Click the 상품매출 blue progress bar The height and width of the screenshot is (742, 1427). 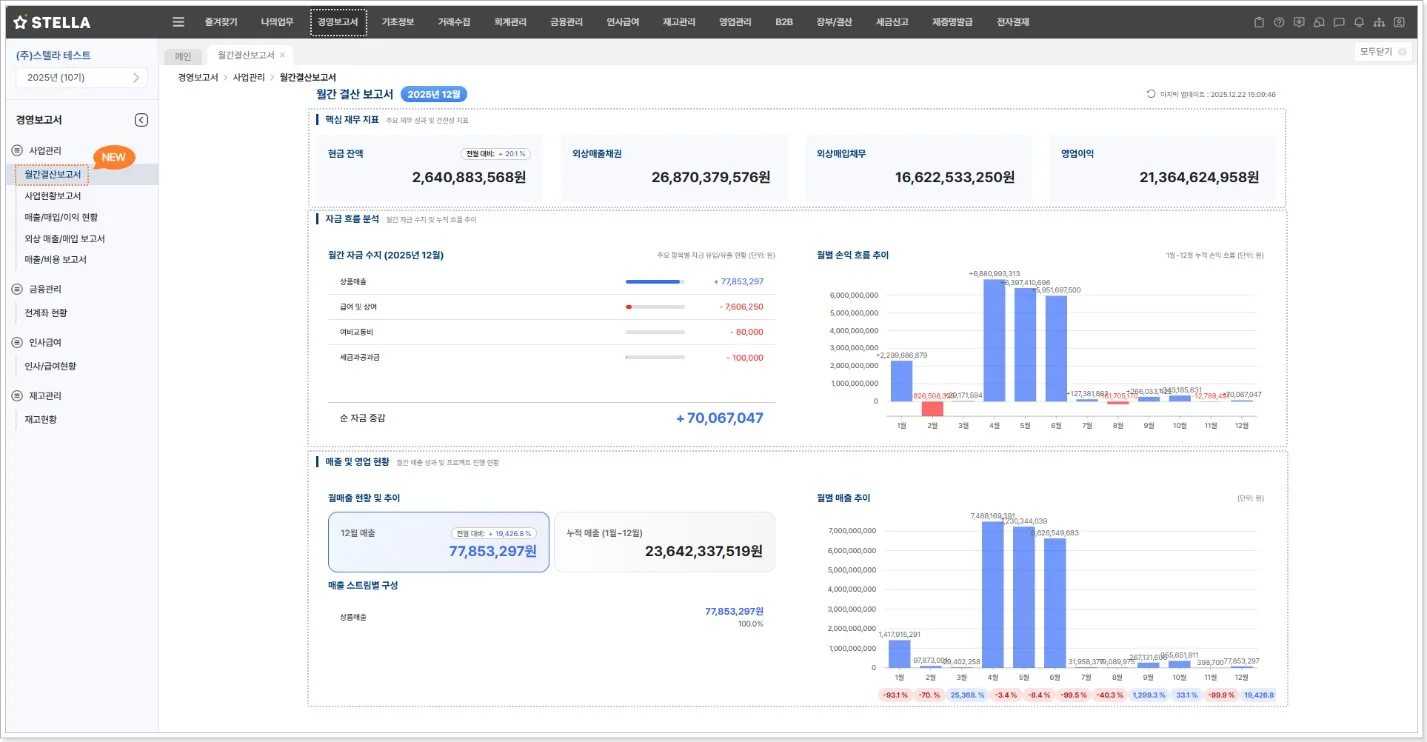[x=654, y=282]
